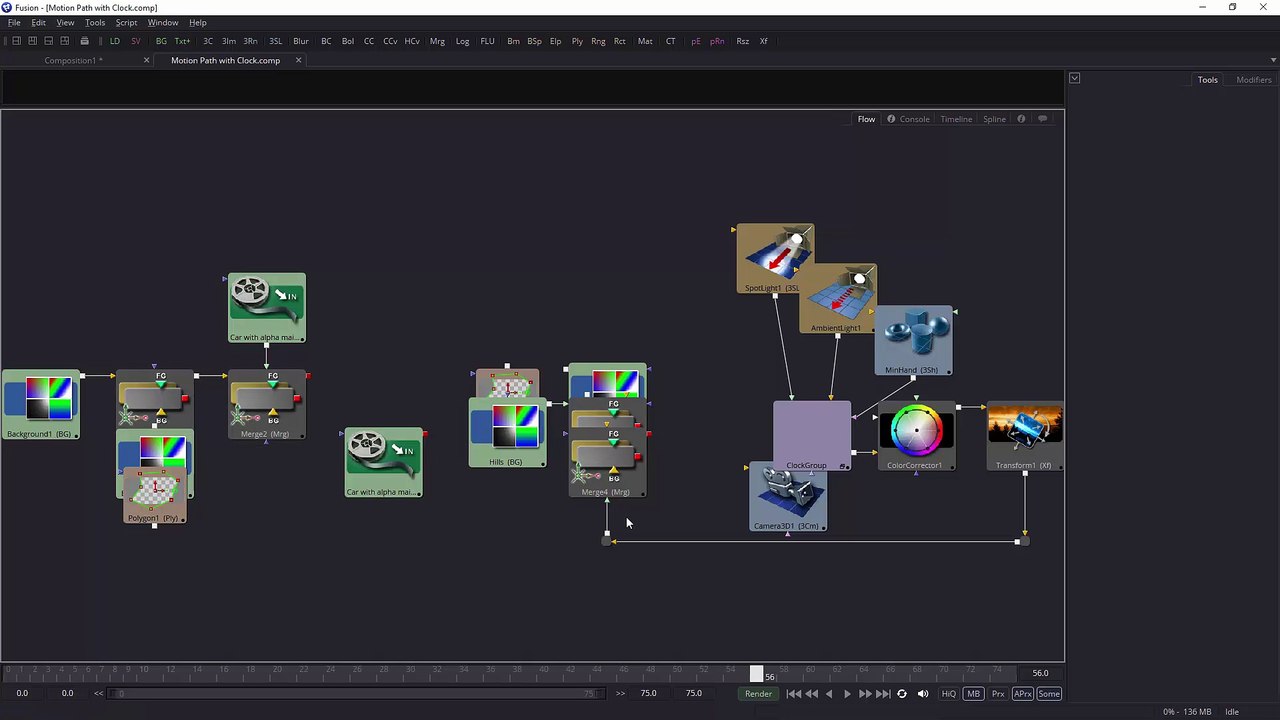Jump to the last frame
1280x720 pixels.
[883, 694]
